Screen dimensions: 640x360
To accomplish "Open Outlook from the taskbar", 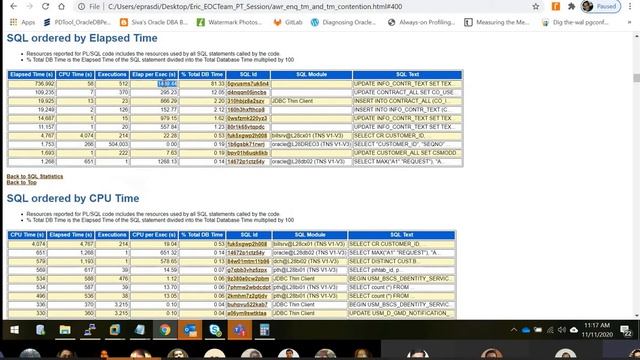I will (x=190, y=330).
